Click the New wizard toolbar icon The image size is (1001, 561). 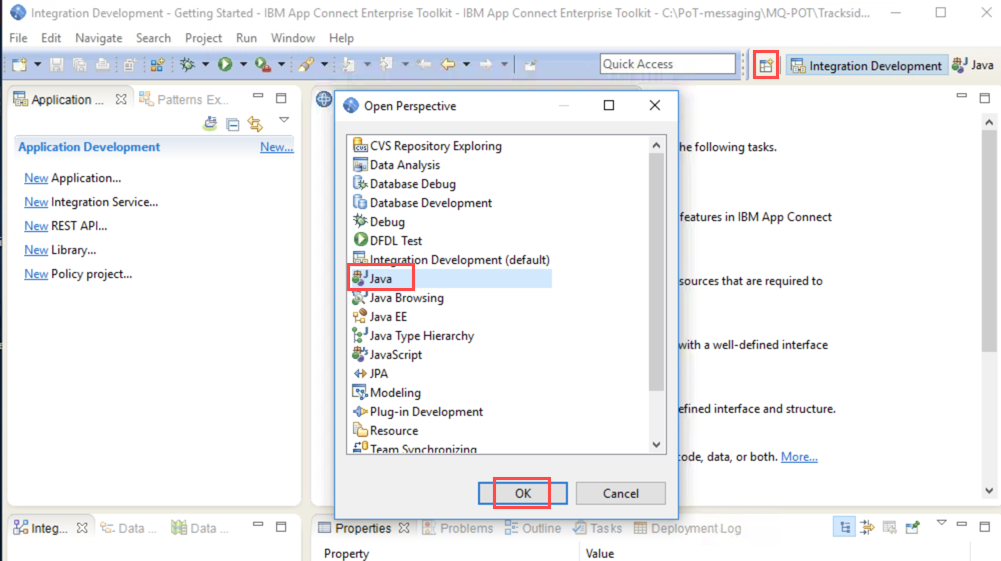(x=19, y=64)
